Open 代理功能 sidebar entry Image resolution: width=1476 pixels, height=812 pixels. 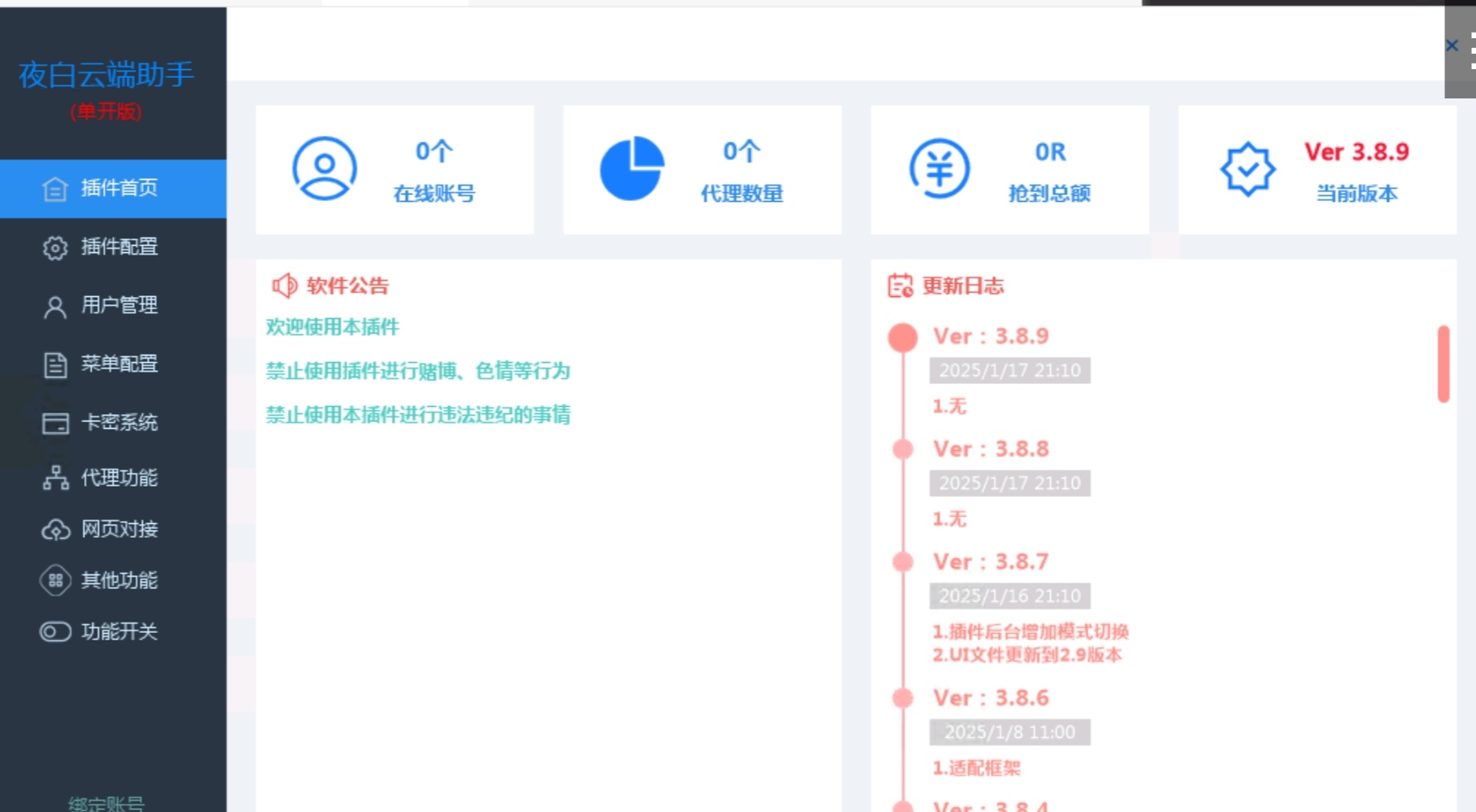[118, 478]
